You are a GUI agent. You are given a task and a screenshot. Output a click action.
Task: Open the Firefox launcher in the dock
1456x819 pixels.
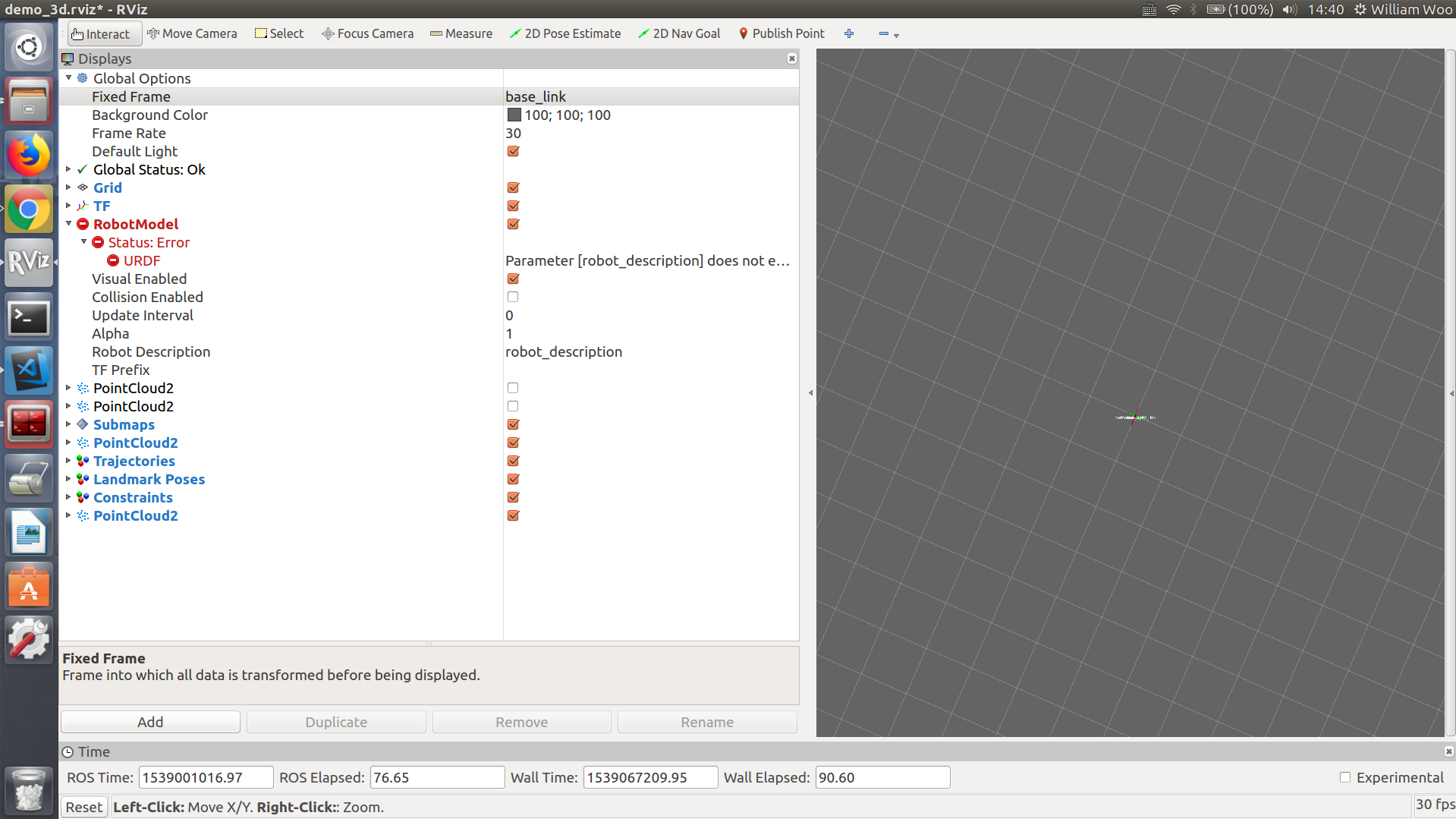click(x=29, y=155)
